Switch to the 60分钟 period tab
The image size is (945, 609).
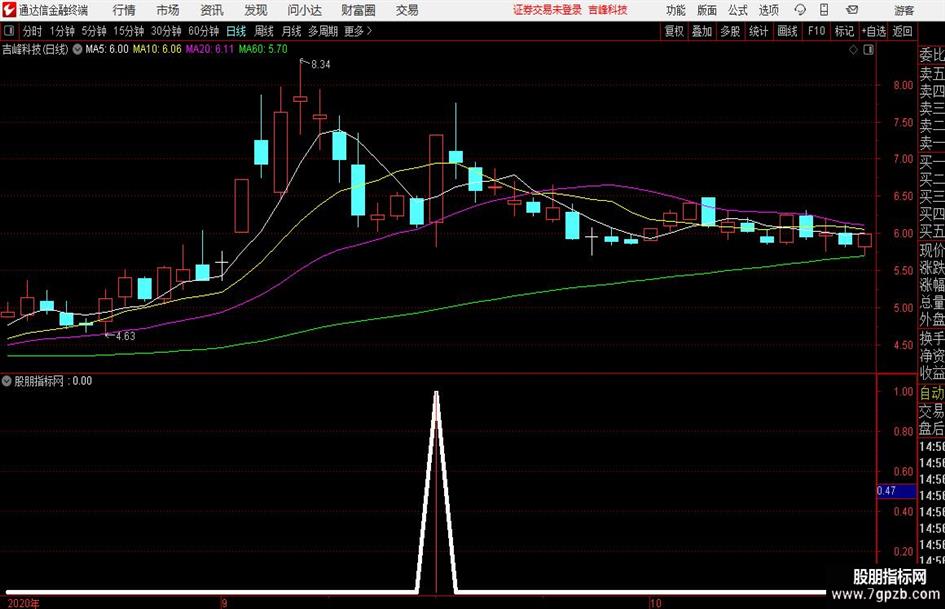click(x=203, y=31)
